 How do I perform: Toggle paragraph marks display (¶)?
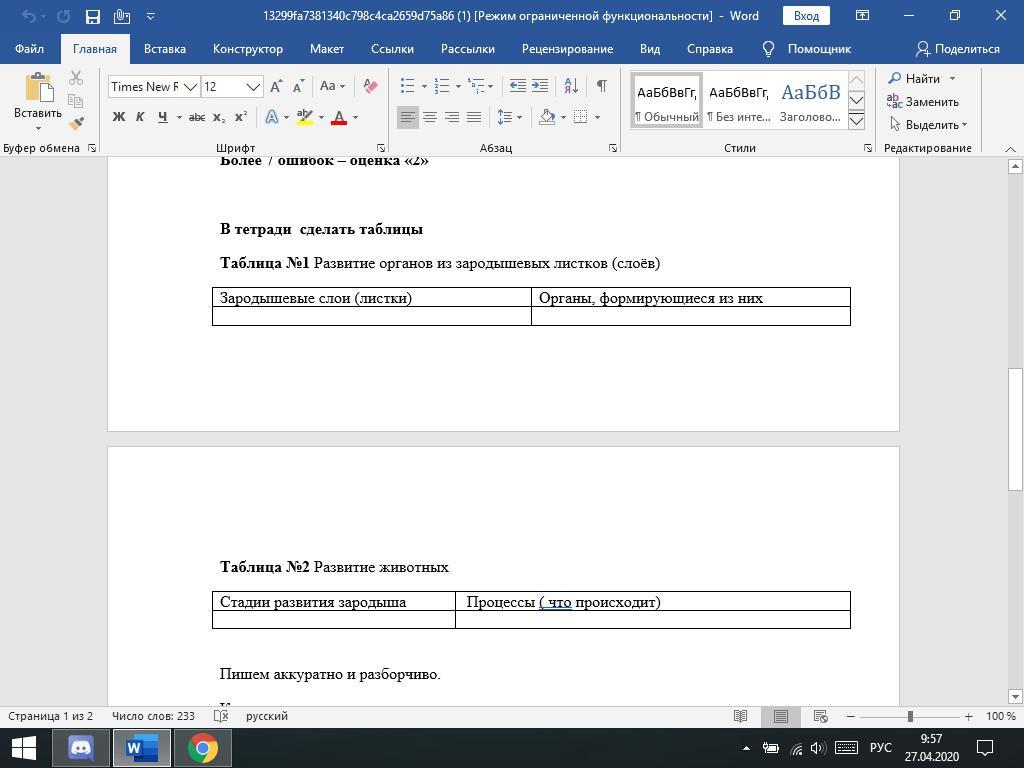(601, 86)
